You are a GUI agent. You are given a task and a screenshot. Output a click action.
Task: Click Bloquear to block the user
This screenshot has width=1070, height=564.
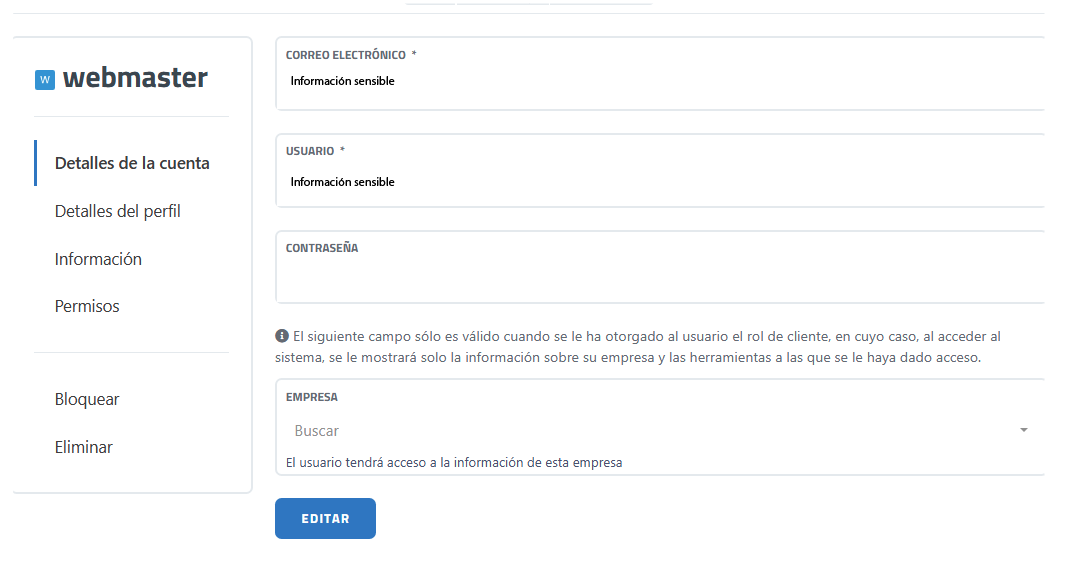tap(87, 399)
